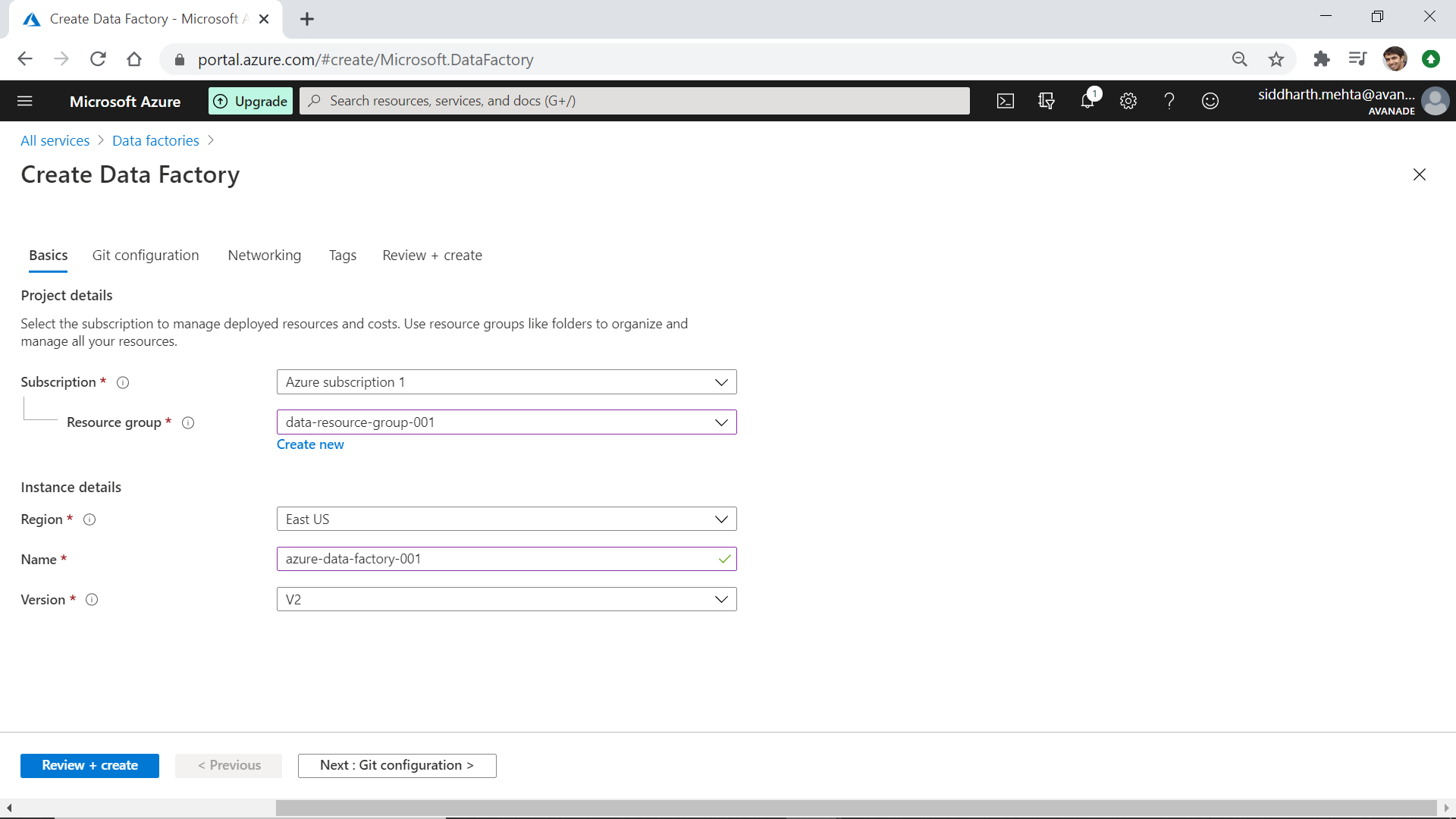Open the portal hamburger menu

tap(25, 101)
